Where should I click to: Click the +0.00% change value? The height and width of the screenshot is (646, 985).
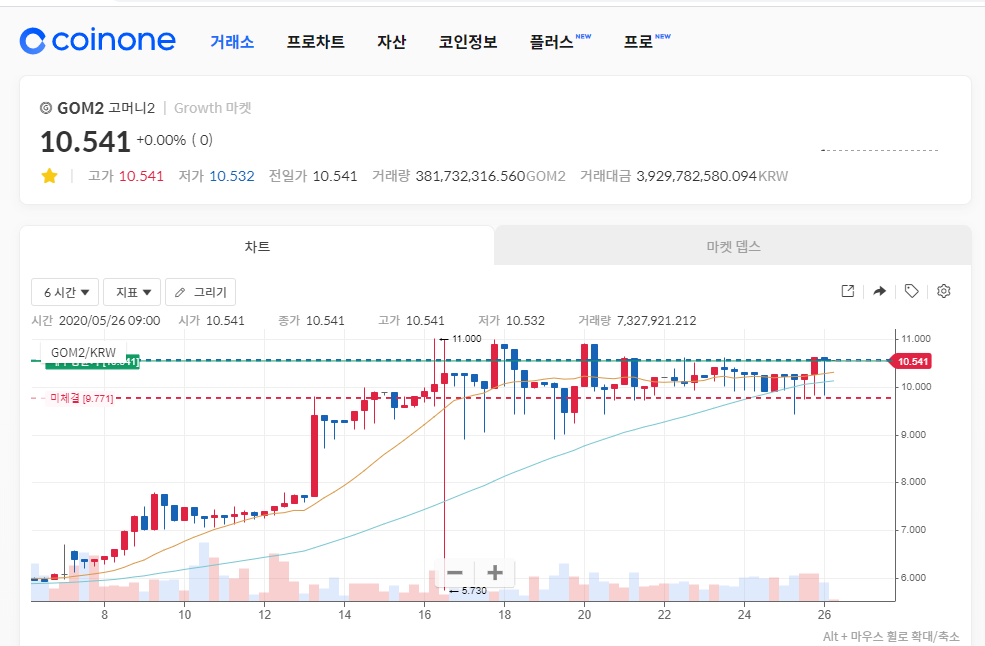pos(161,140)
